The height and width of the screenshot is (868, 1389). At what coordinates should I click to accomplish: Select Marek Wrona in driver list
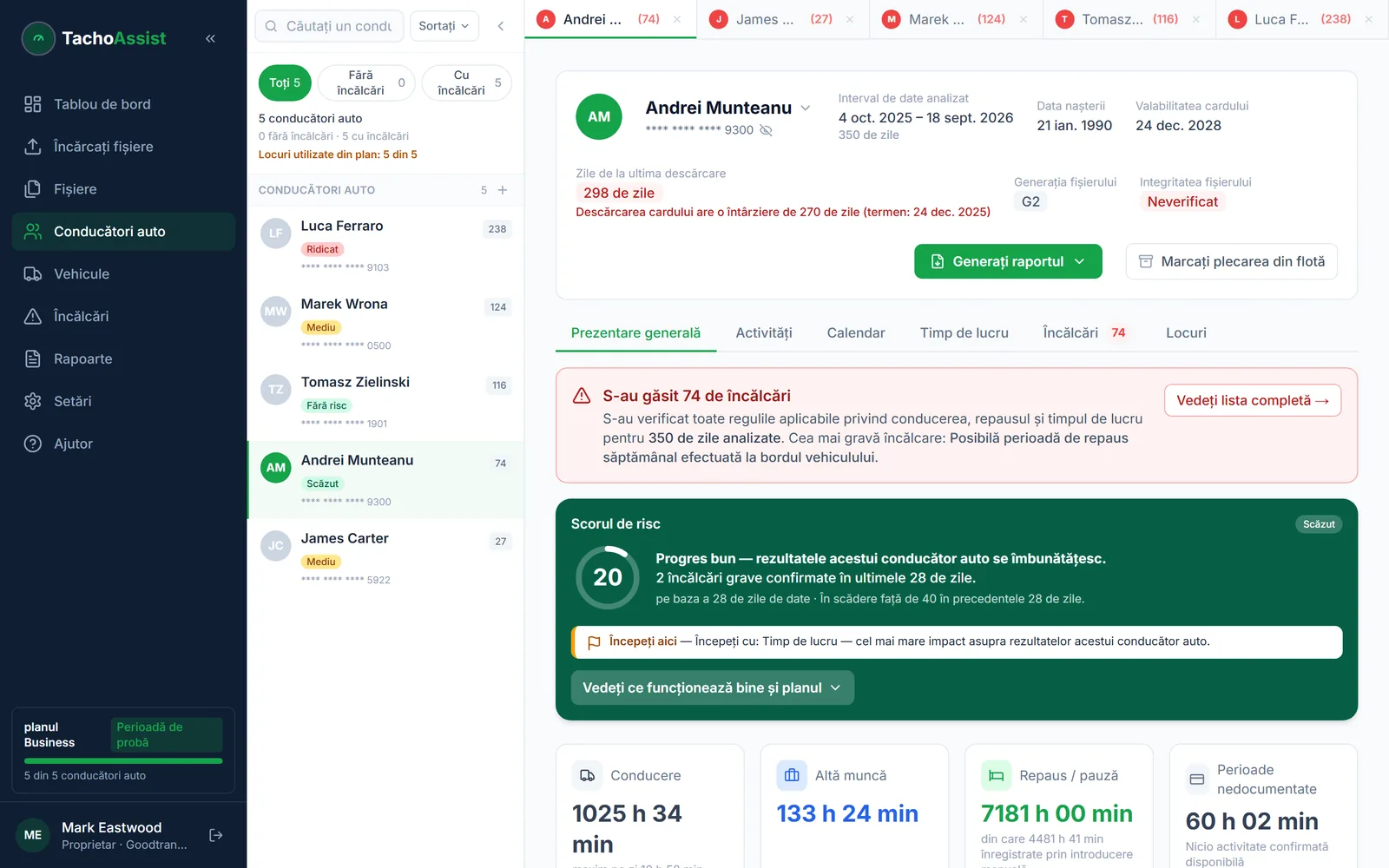pos(385,324)
